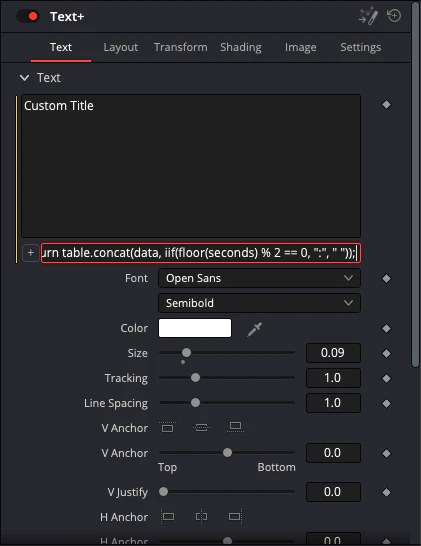Switch to the Layout tab
The image size is (421, 546).
coord(120,47)
